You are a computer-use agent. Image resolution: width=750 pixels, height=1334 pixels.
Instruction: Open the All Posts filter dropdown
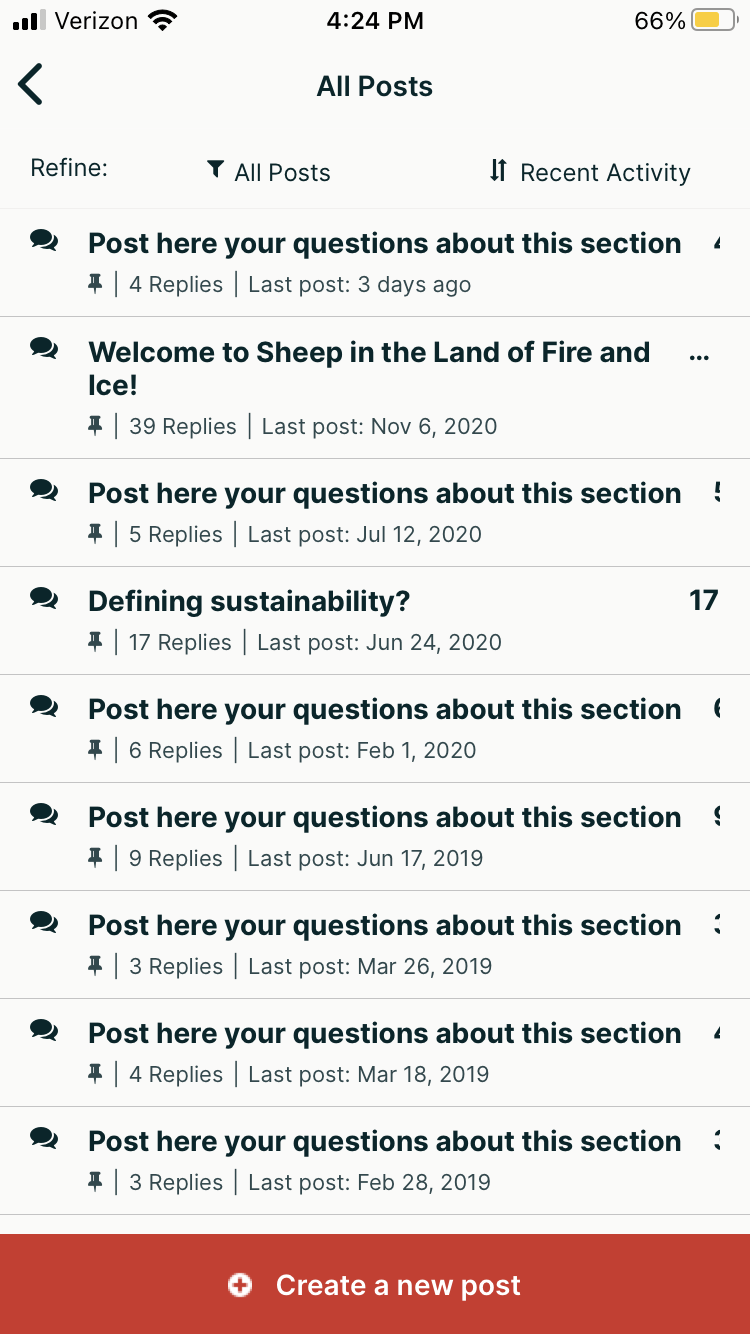click(268, 173)
